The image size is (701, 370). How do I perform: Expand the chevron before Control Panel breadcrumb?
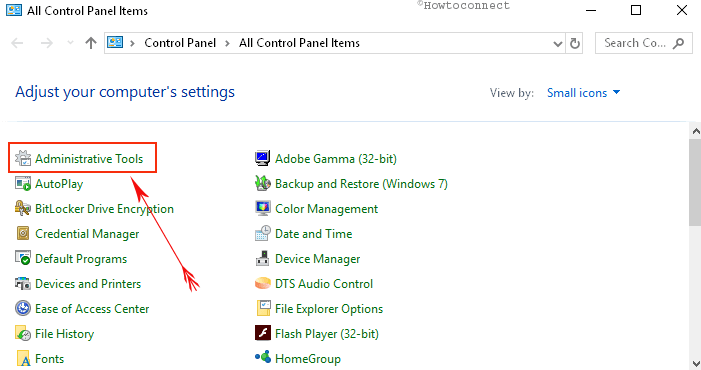132,43
